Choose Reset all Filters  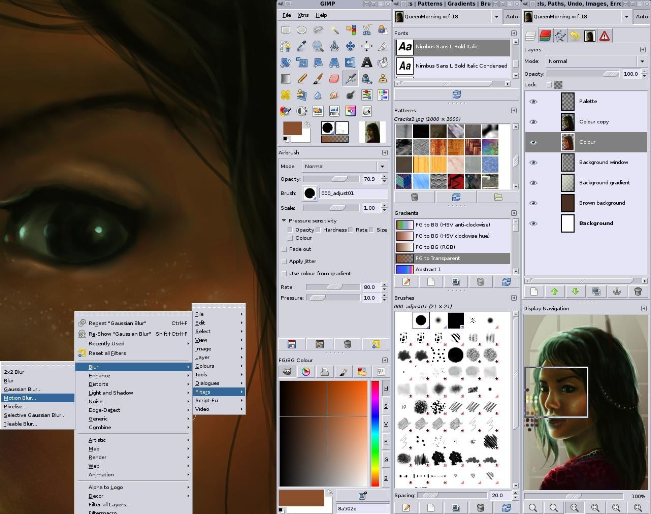(x=134, y=353)
